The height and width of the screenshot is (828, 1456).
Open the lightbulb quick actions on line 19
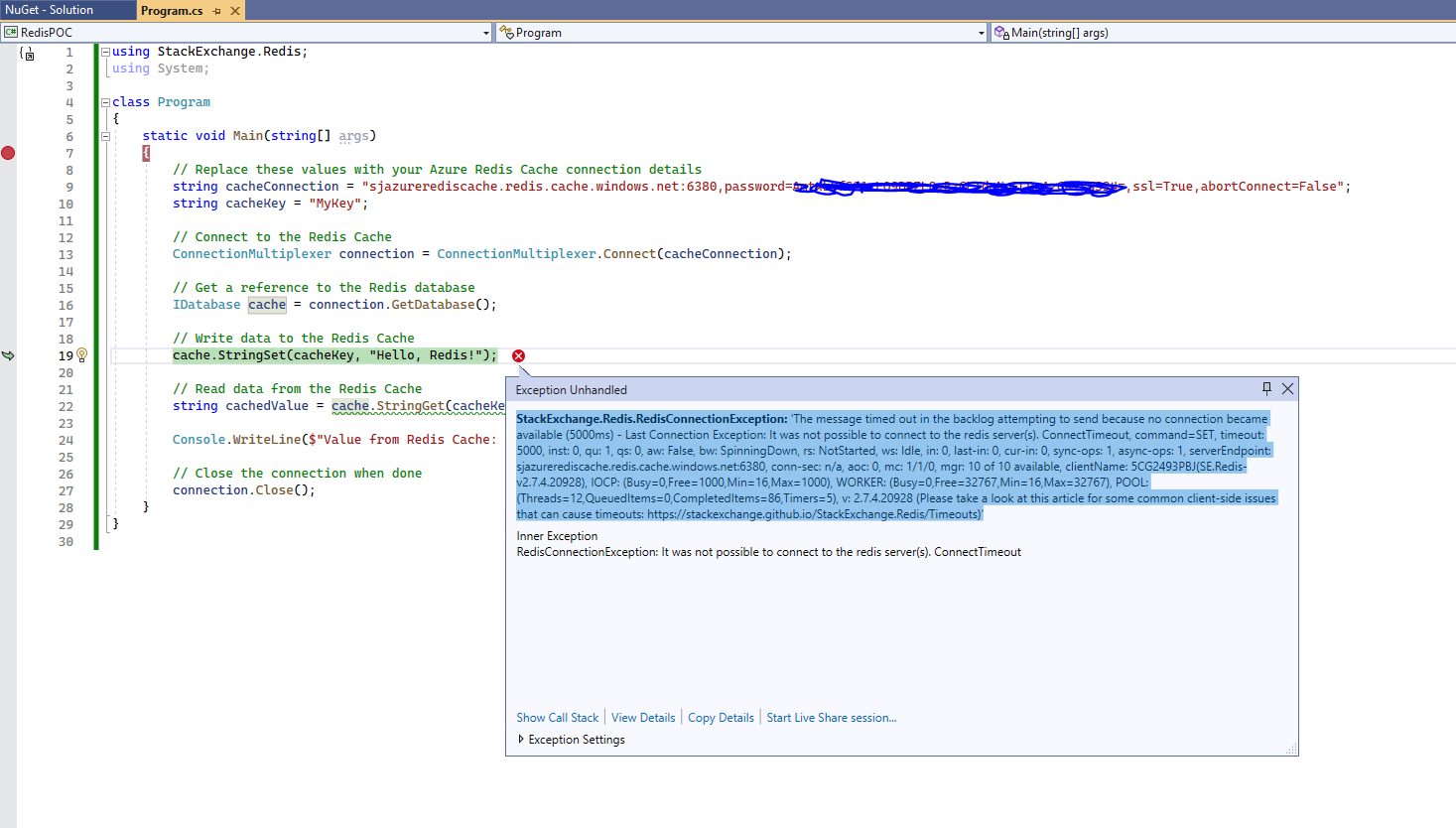pyautogui.click(x=82, y=355)
